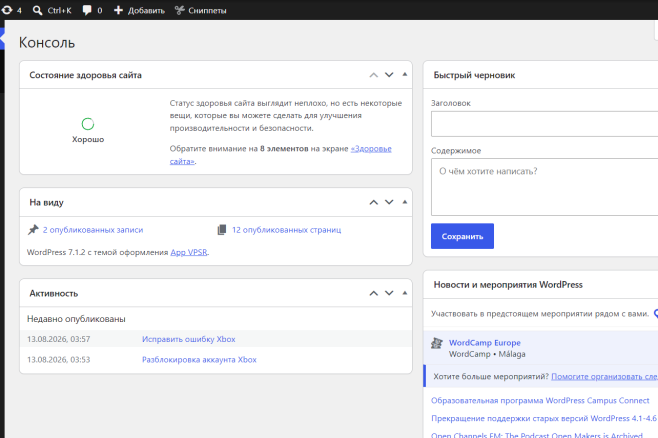Viewport: 658px width, 438px height.
Task: Click pin icon next to published posts
Action: click(x=33, y=229)
